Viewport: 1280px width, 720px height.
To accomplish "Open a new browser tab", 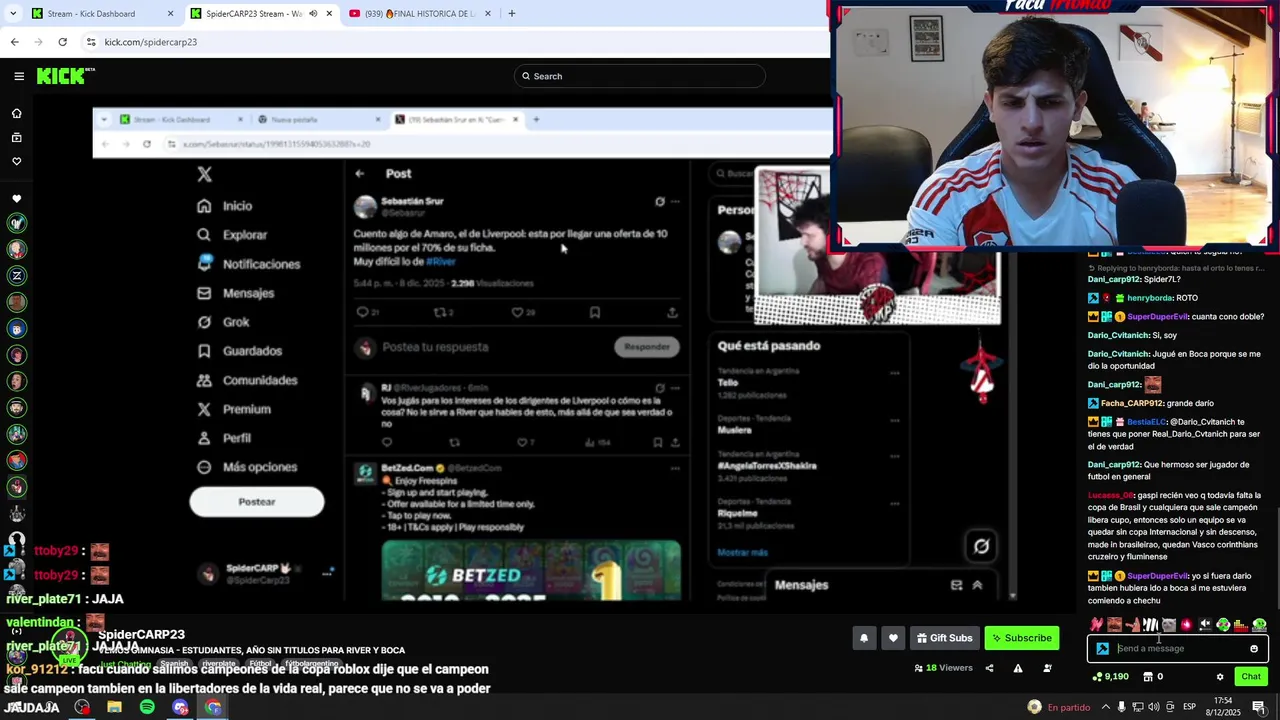I will click(512, 14).
